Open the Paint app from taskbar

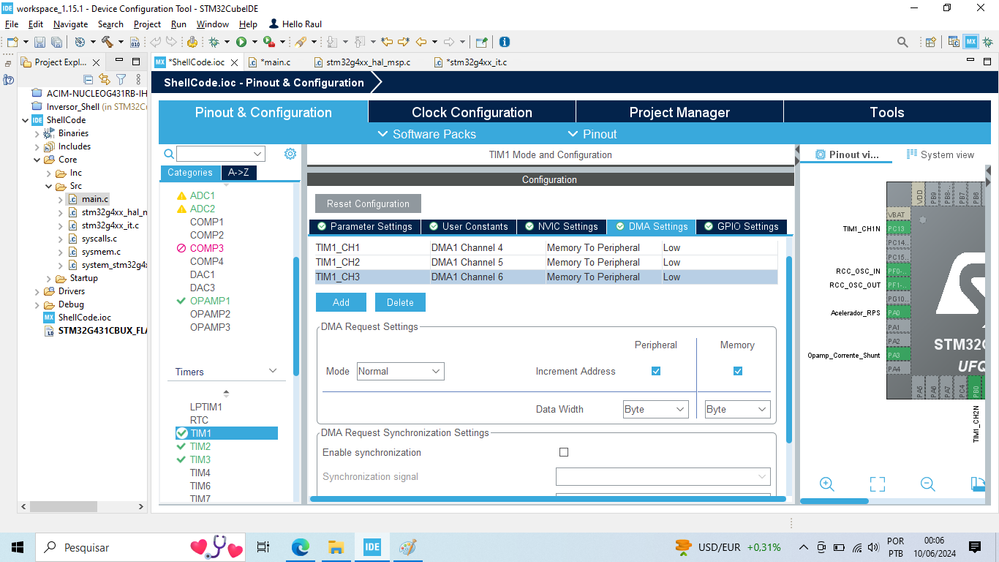coord(408,547)
